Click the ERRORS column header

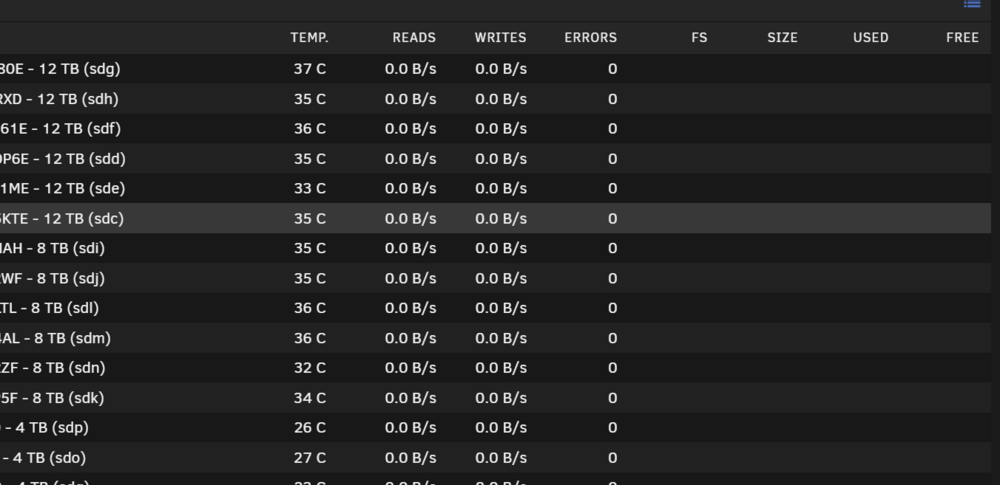591,38
